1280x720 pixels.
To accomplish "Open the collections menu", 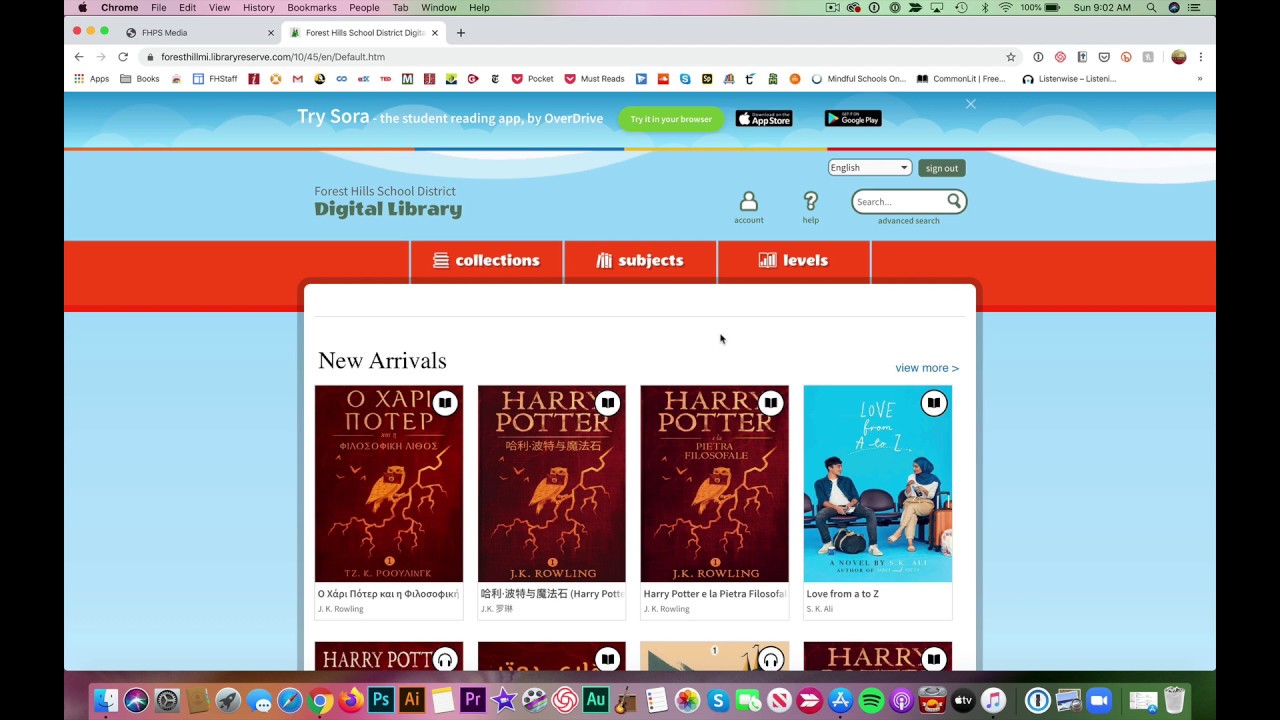I will pos(486,261).
